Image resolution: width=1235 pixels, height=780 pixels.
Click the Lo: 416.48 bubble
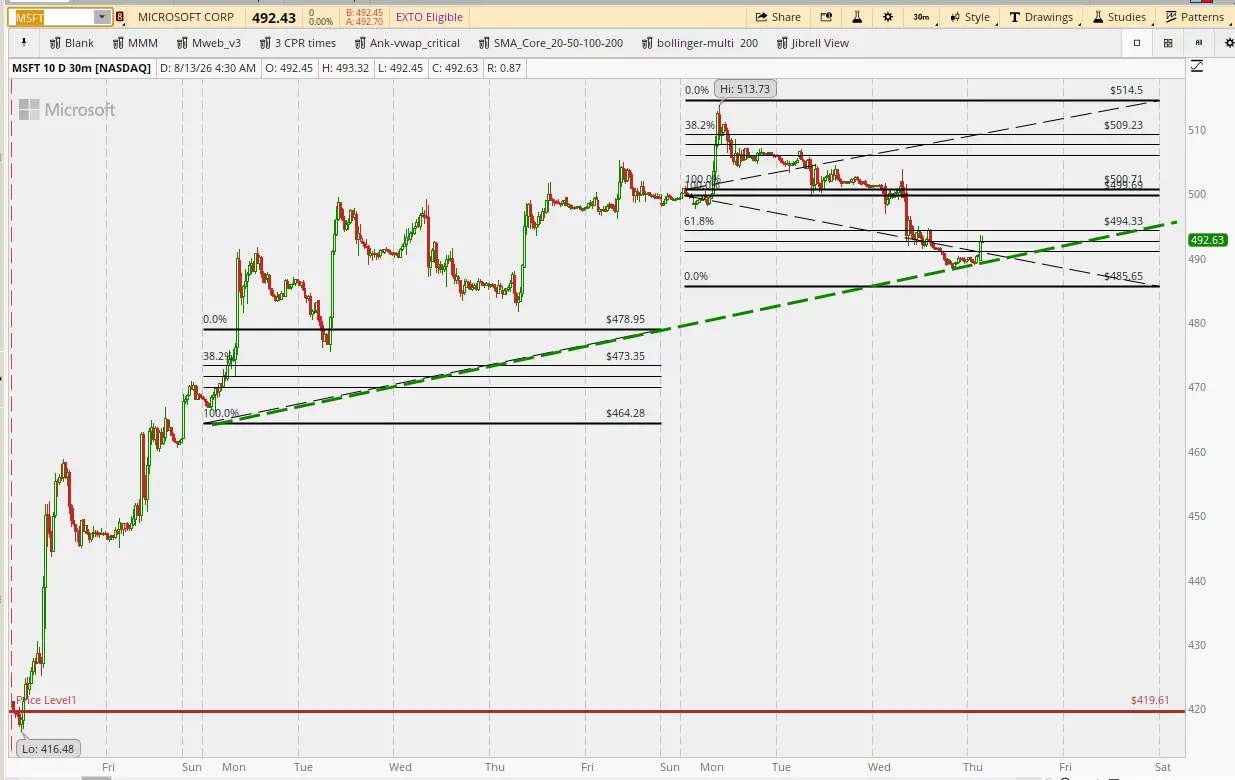pos(49,748)
